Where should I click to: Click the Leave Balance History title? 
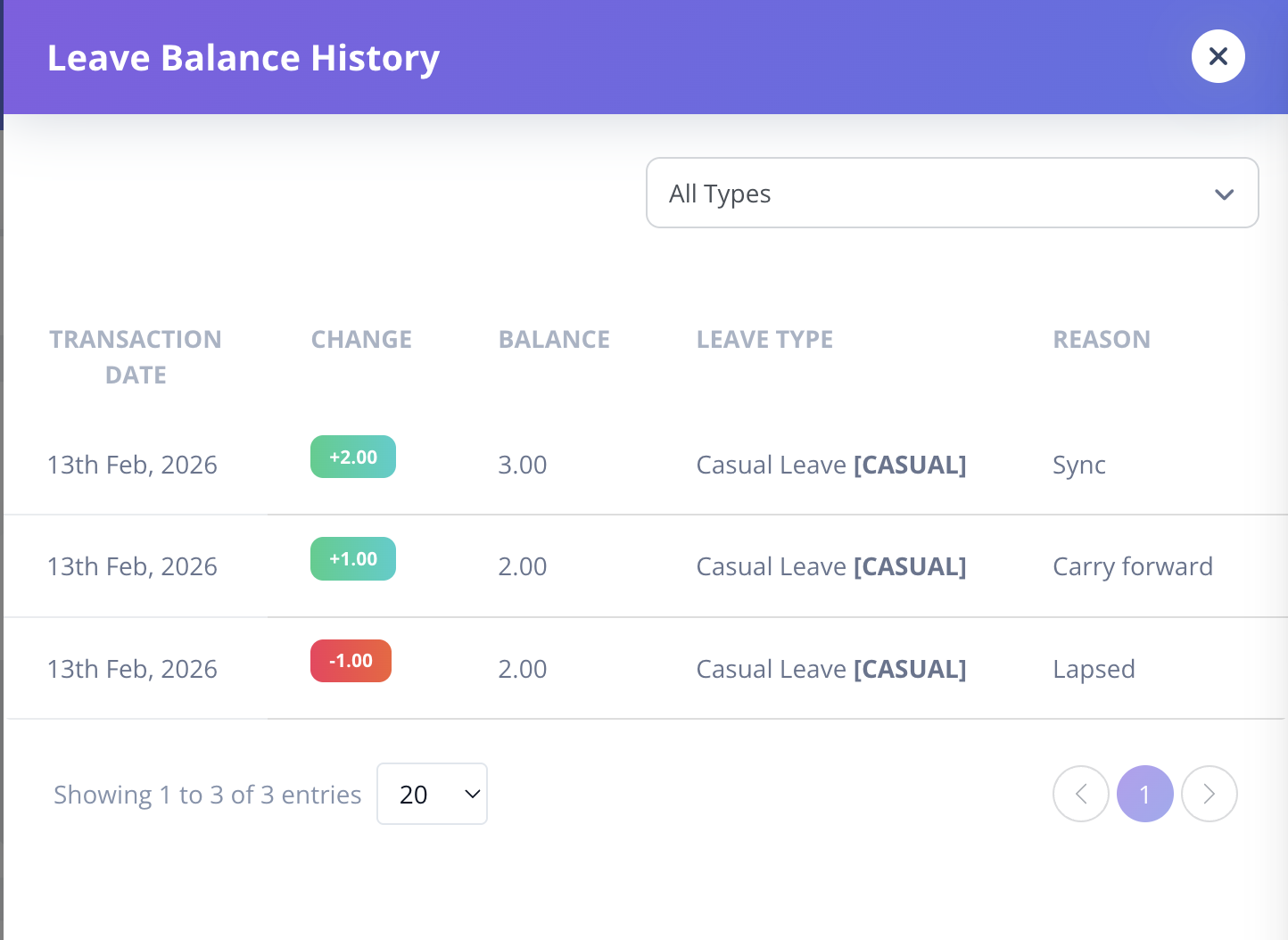(244, 58)
